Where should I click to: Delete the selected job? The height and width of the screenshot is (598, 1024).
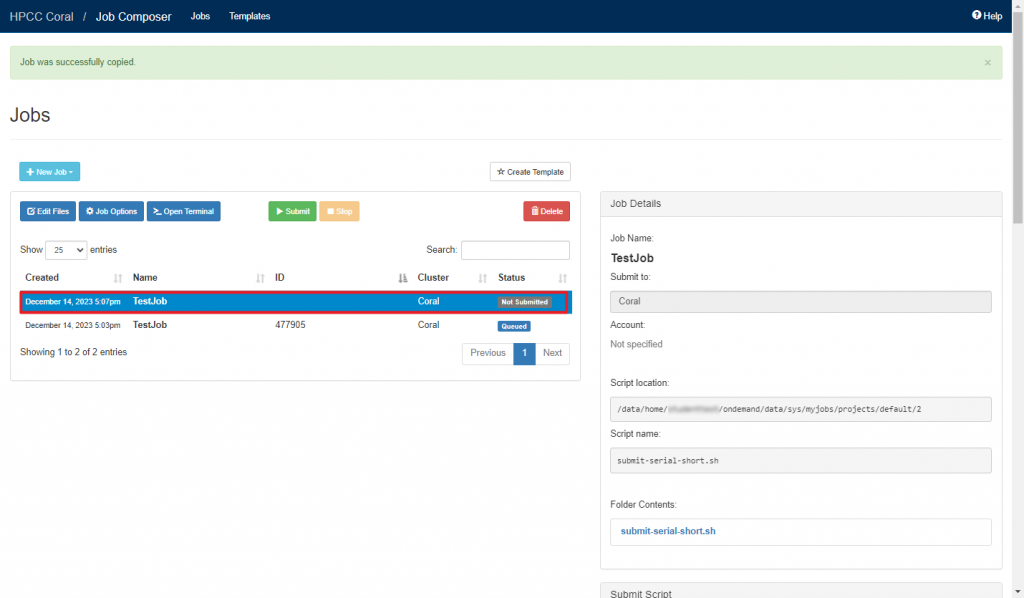pyautogui.click(x=544, y=211)
